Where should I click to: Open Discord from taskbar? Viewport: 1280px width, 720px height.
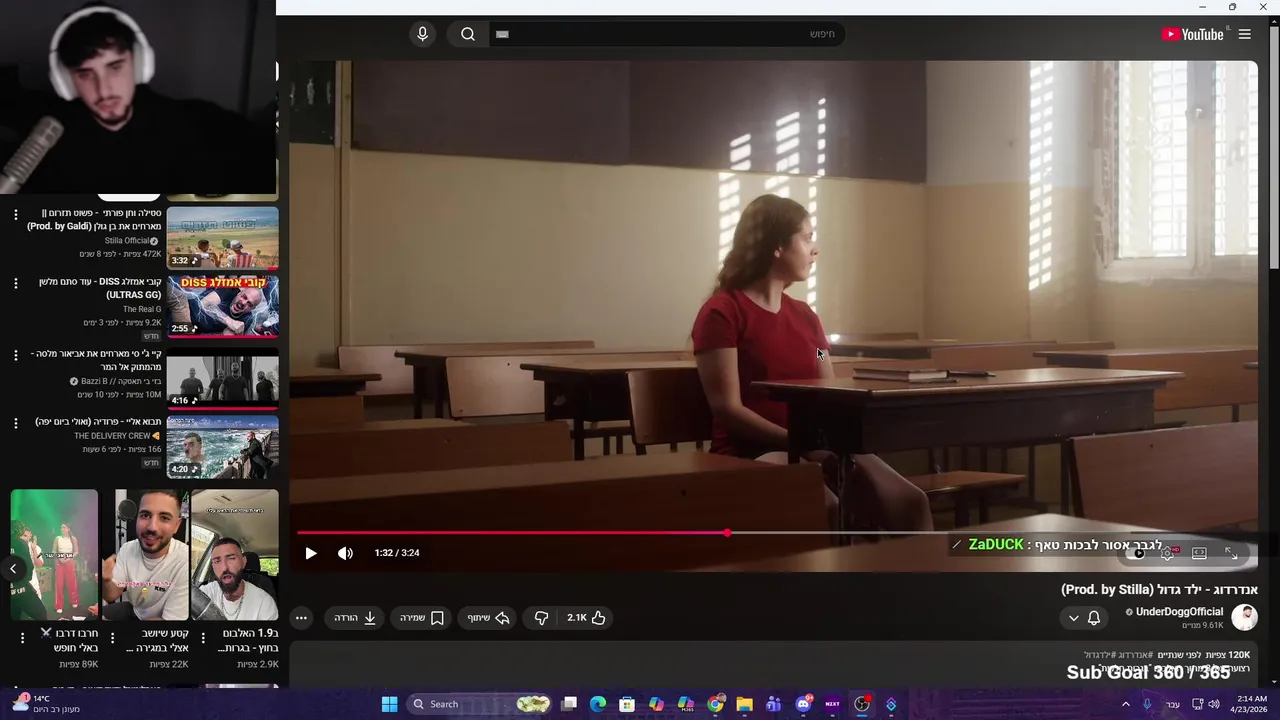[803, 704]
